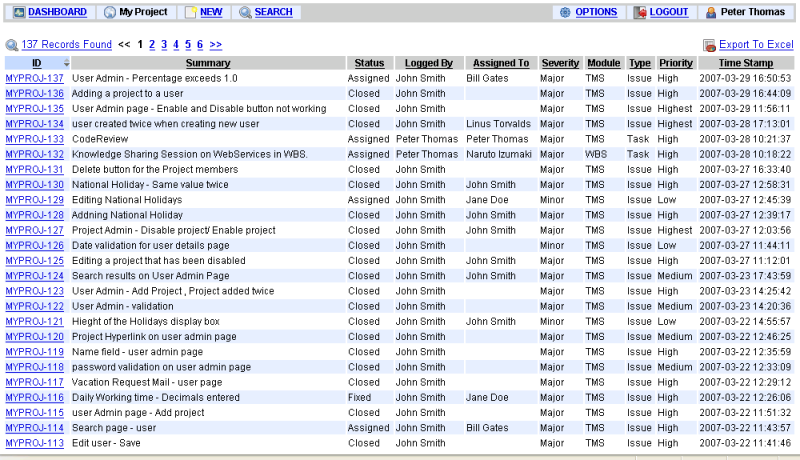Image resolution: width=800 pixels, height=460 pixels.
Task: Click the LOGOUT link
Action: click(x=669, y=12)
